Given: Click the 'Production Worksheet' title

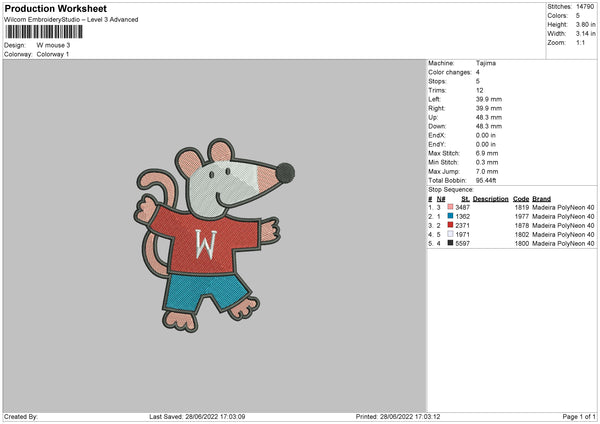Looking at the screenshot, I should [55, 8].
